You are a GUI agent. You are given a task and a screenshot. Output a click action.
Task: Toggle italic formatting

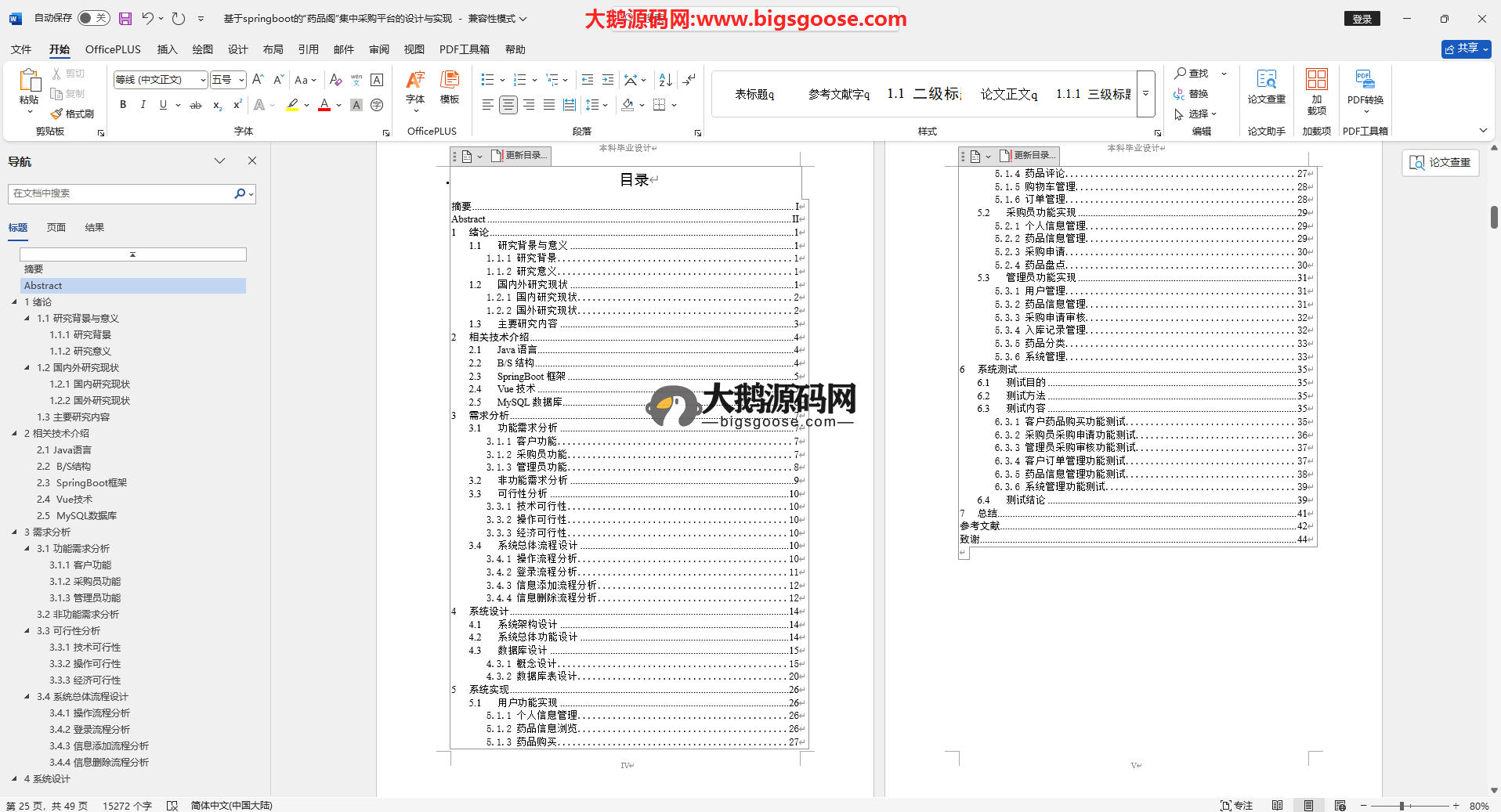[143, 105]
